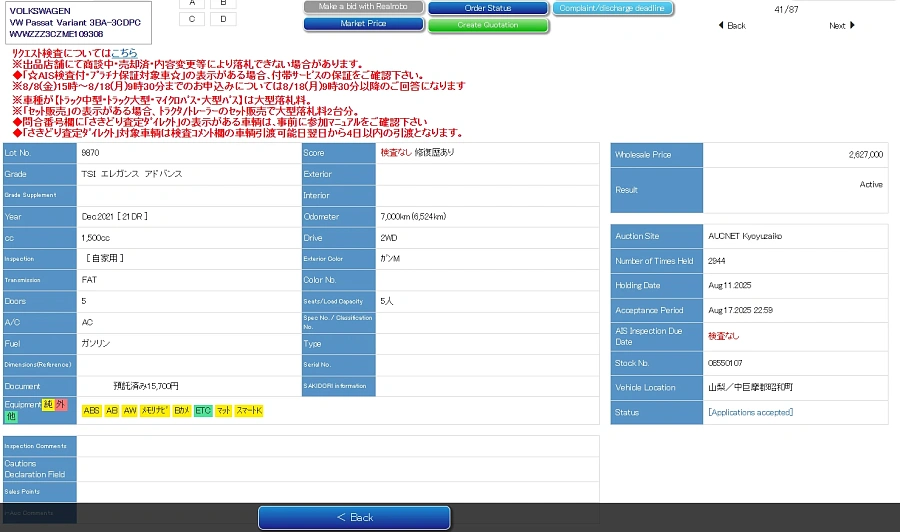Select image box C

[x=191, y=19]
